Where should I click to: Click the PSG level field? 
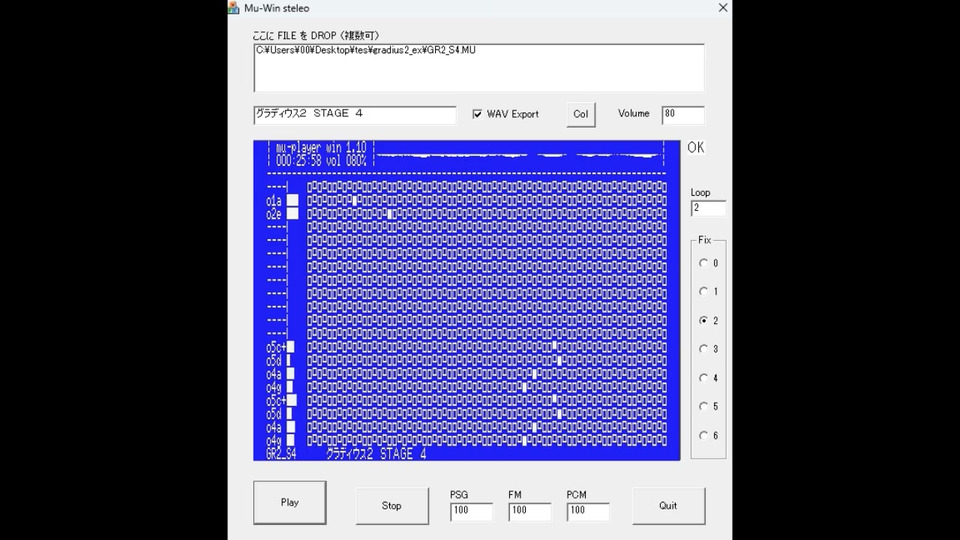471,511
